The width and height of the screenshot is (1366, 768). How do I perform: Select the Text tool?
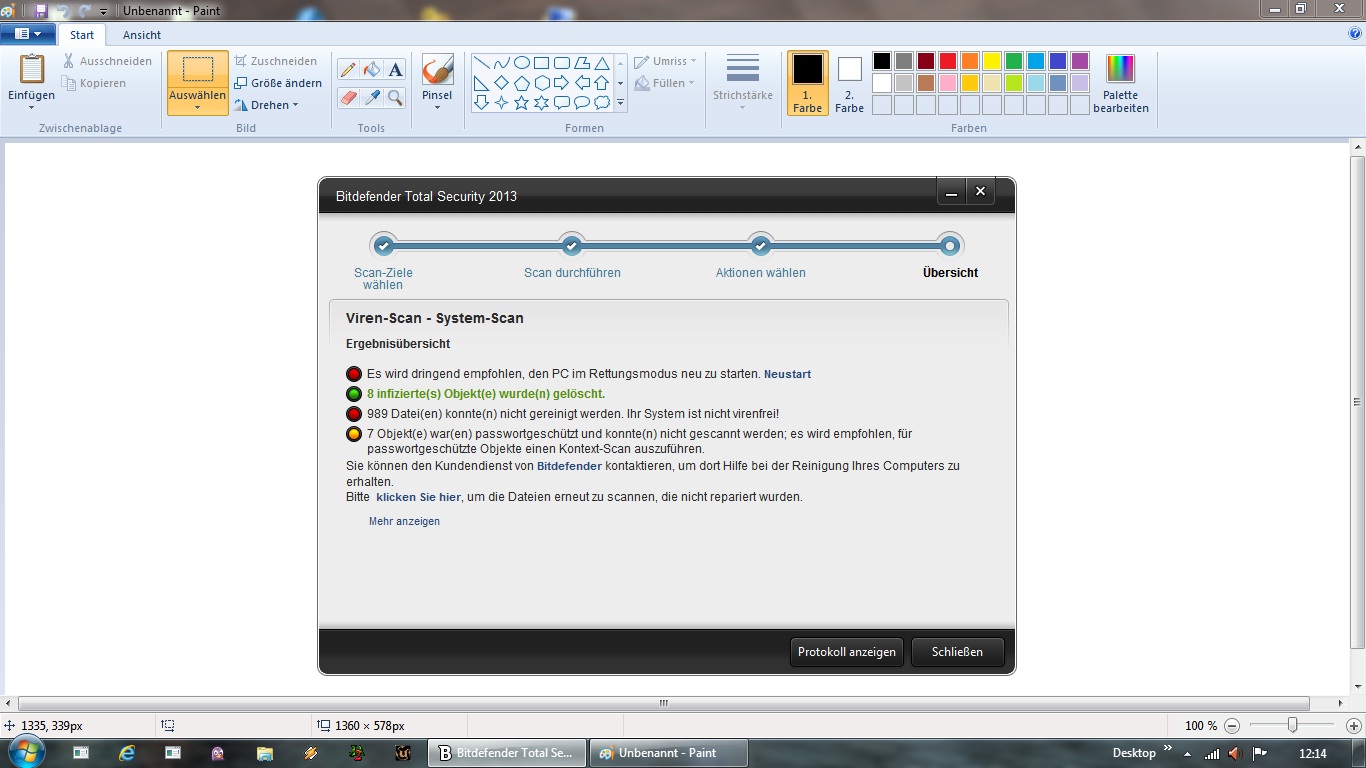[x=396, y=70]
